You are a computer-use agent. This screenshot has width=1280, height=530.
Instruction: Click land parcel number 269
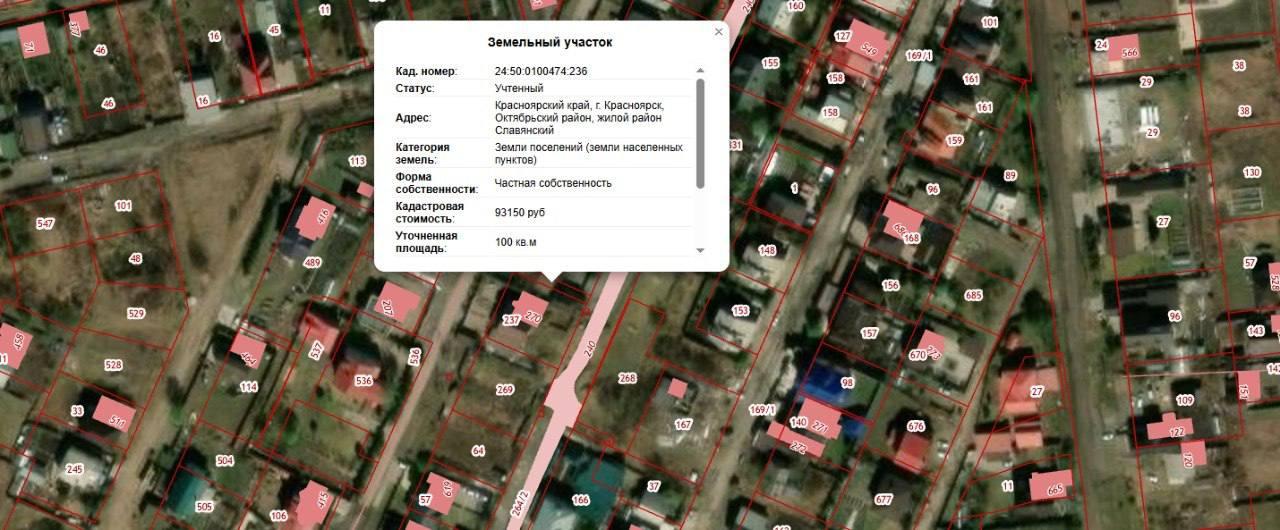click(505, 390)
